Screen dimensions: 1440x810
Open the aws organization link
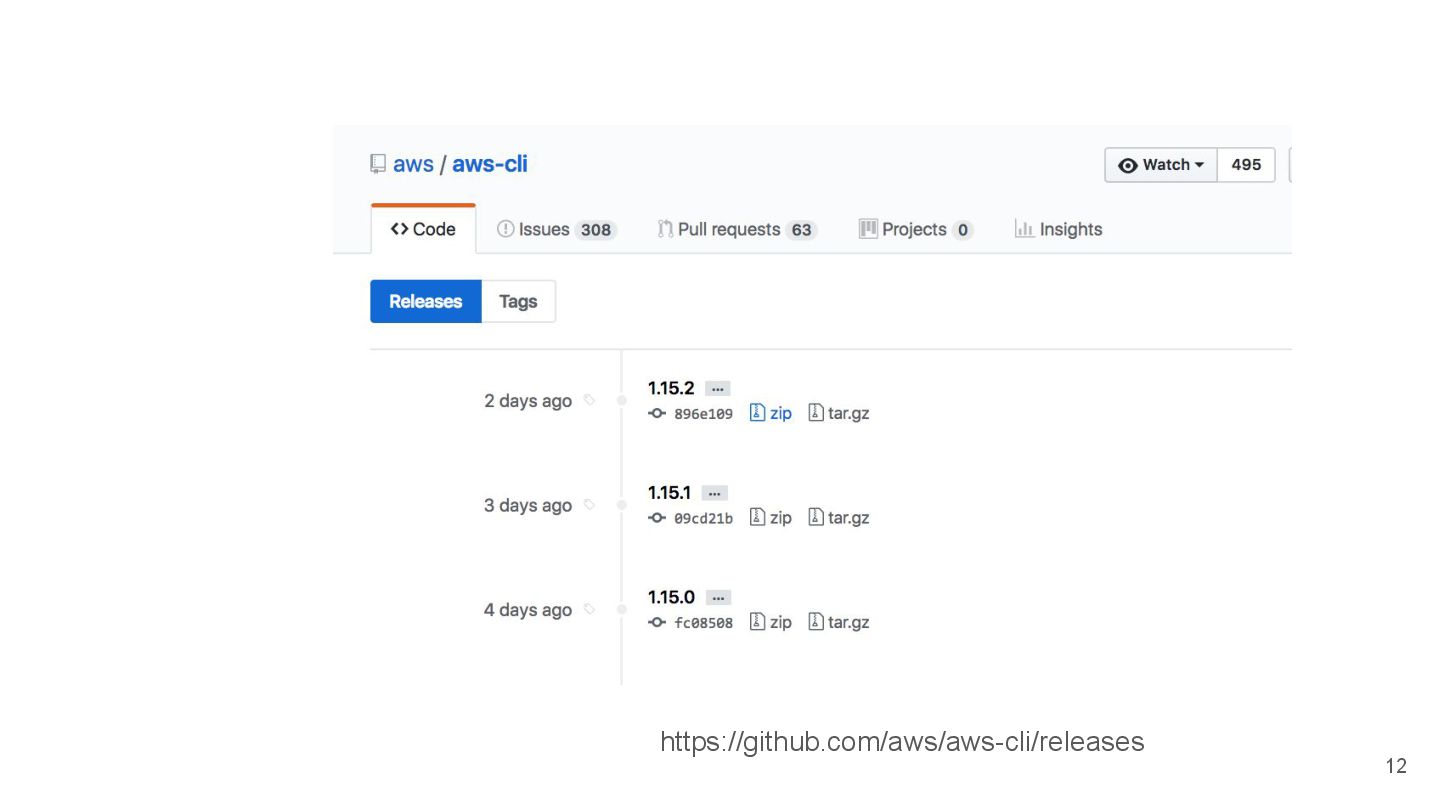[413, 165]
